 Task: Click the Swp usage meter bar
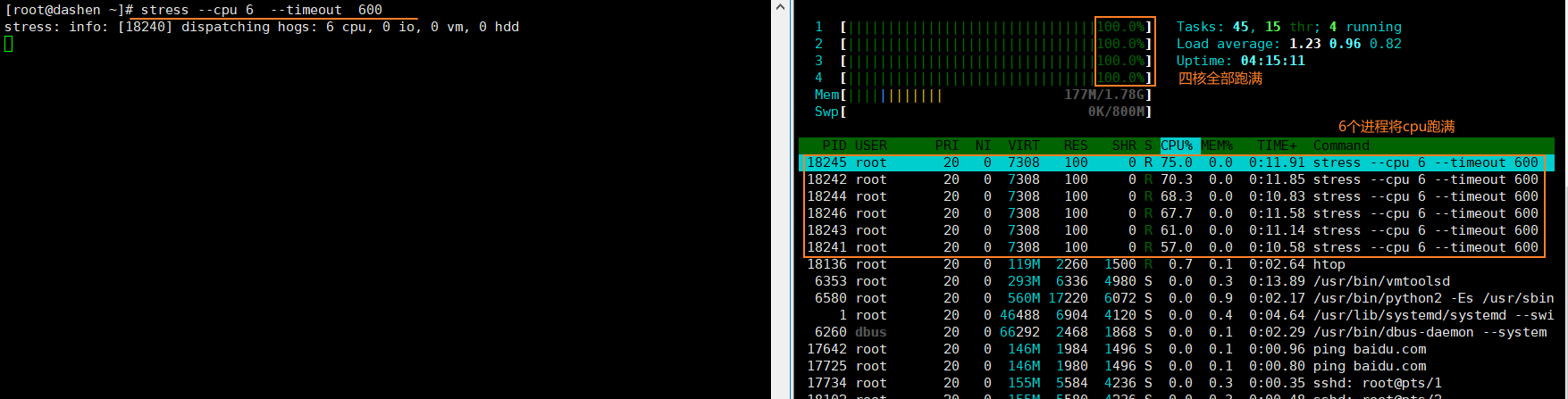pos(983,112)
